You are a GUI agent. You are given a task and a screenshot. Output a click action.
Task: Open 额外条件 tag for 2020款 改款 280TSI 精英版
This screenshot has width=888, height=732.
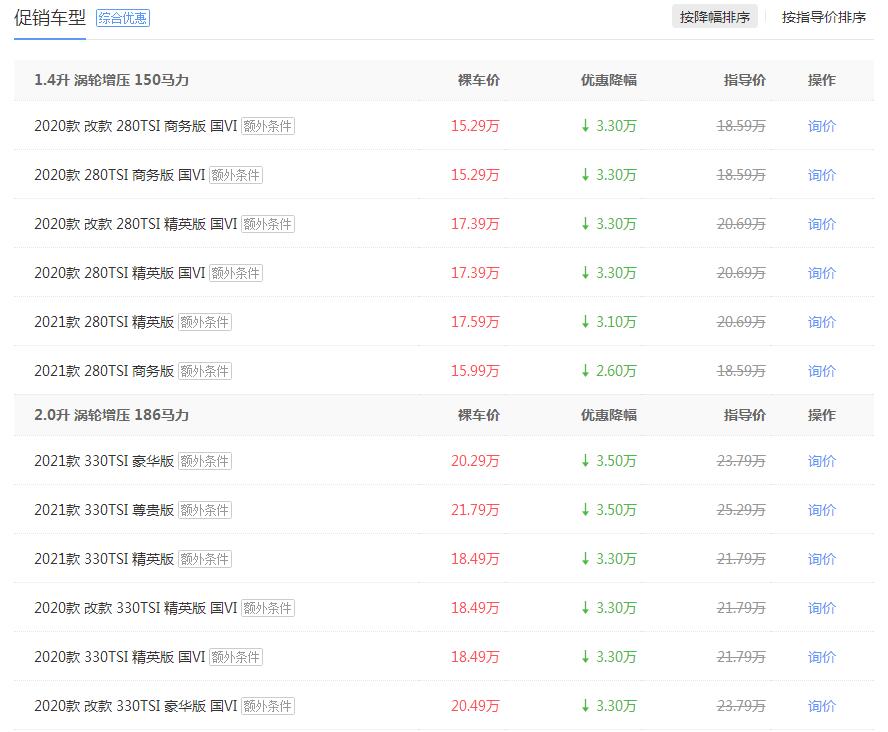coord(268,224)
